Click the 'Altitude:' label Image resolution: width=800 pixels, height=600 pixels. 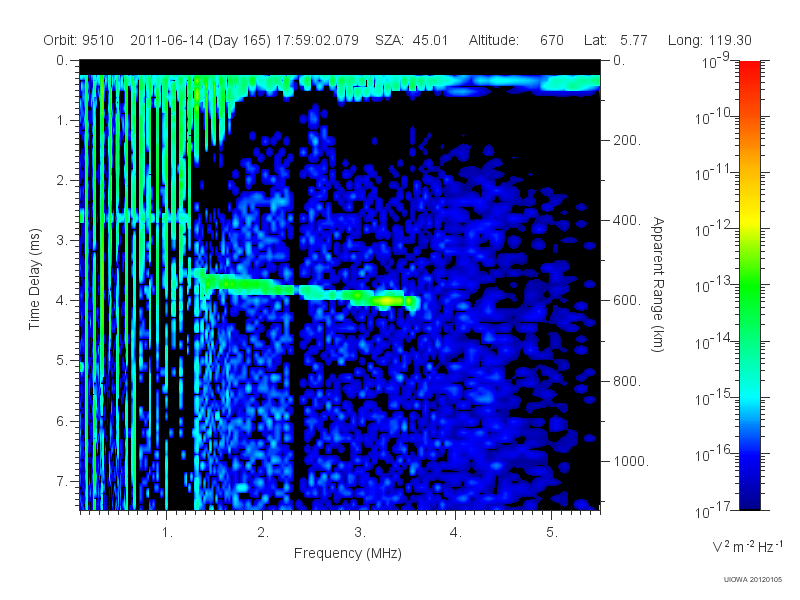[494, 40]
